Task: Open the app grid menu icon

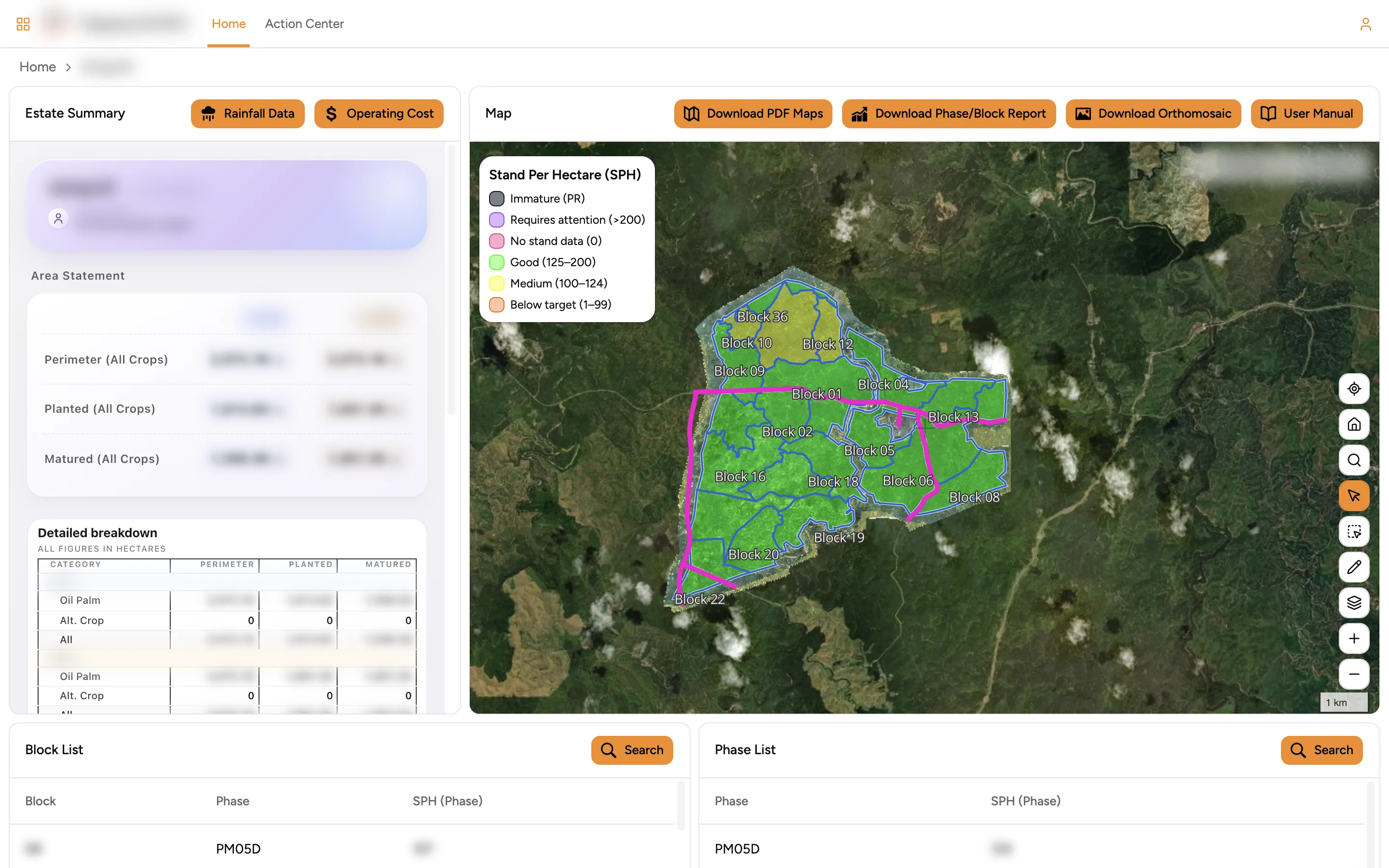Action: pyautogui.click(x=23, y=24)
